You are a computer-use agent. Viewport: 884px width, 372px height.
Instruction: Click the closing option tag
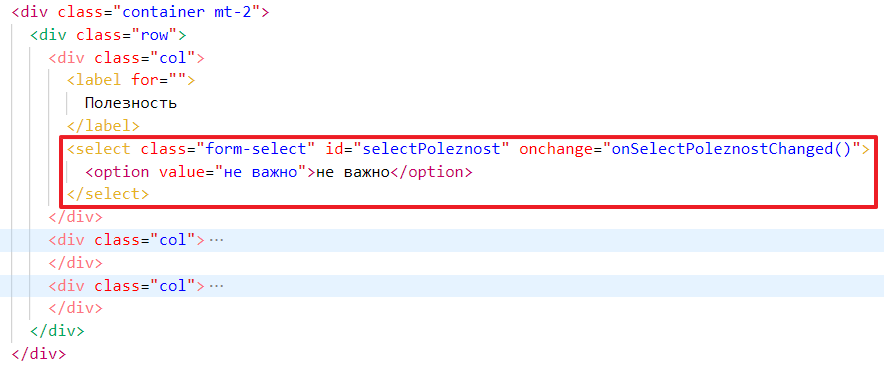(x=431, y=171)
